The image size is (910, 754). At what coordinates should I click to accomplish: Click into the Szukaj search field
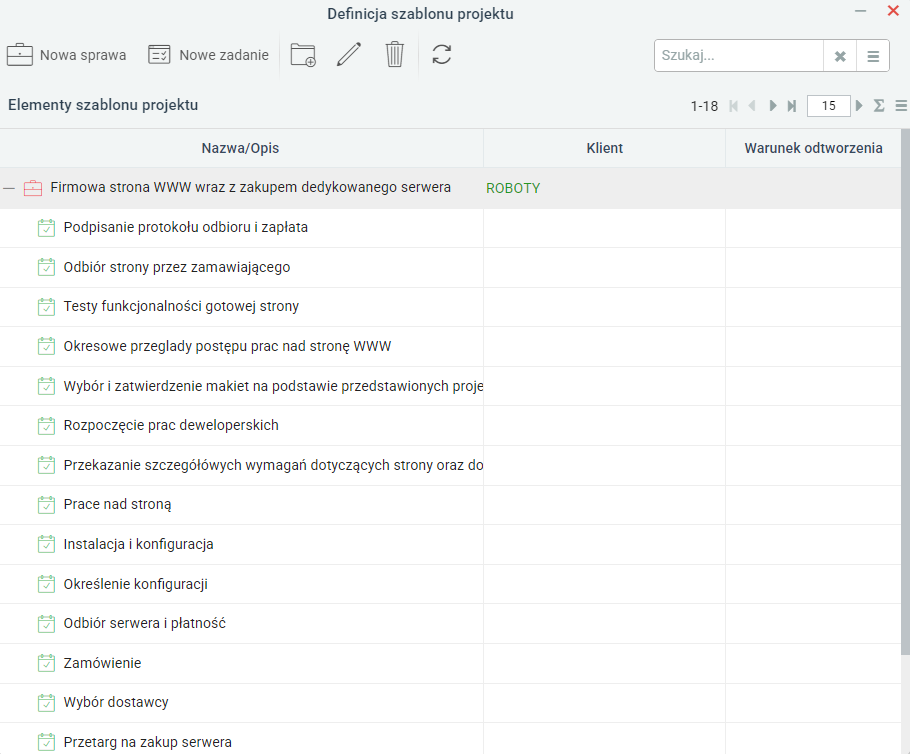739,56
